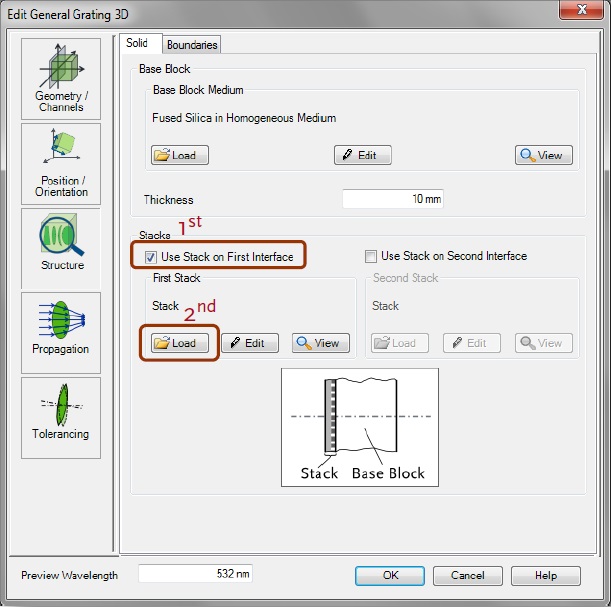Click the disabled Second Stack Load button
Viewport: 611px width, 607px height.
pos(400,343)
